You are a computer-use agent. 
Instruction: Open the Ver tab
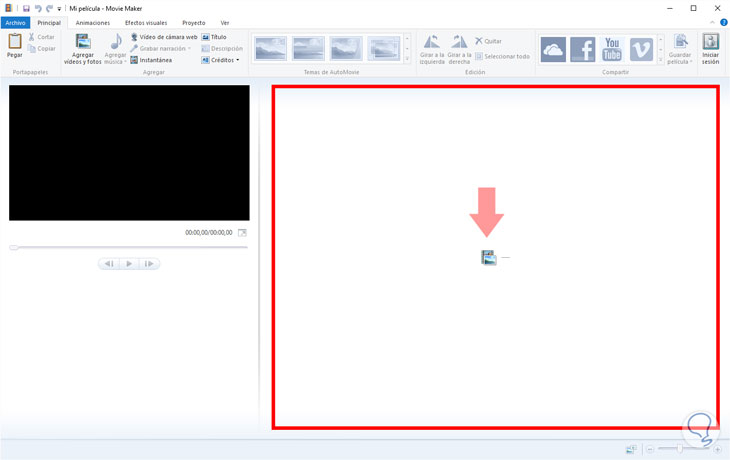pyautogui.click(x=225, y=23)
